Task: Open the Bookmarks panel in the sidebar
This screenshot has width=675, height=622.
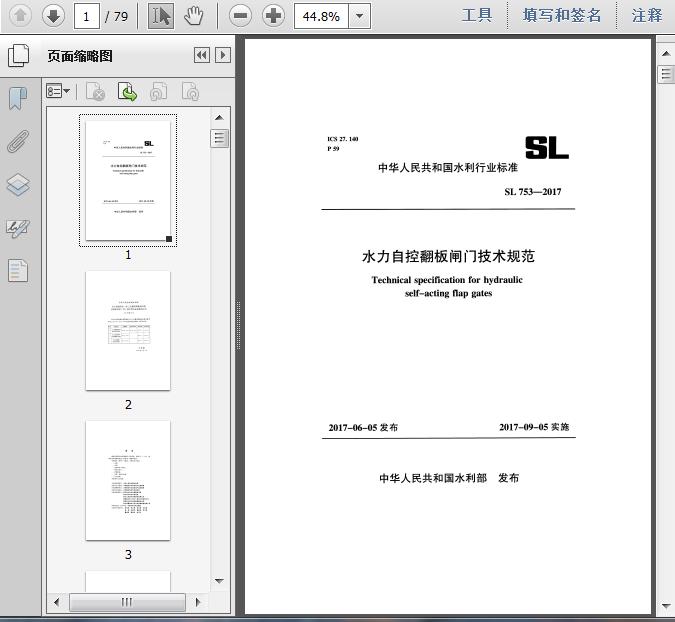Action: [x=18, y=98]
